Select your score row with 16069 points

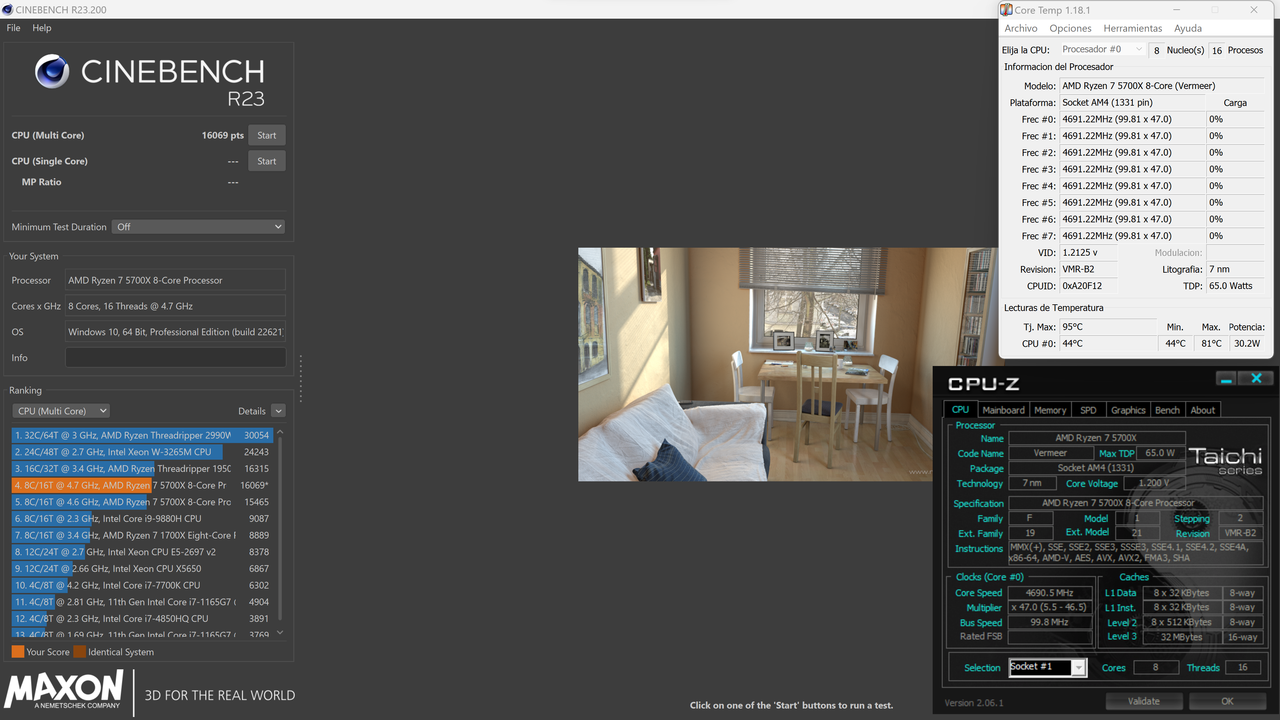[x=142, y=485]
